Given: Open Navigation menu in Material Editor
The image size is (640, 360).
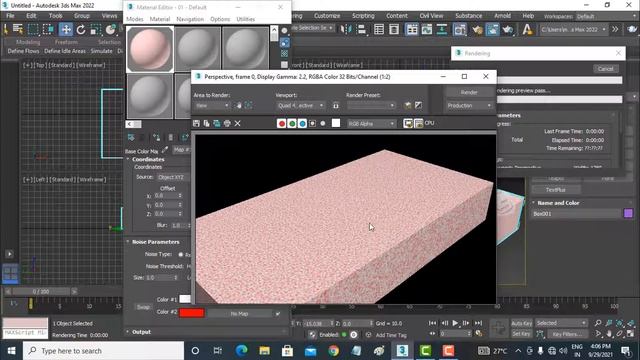Looking at the screenshot, I should click(x=190, y=19).
